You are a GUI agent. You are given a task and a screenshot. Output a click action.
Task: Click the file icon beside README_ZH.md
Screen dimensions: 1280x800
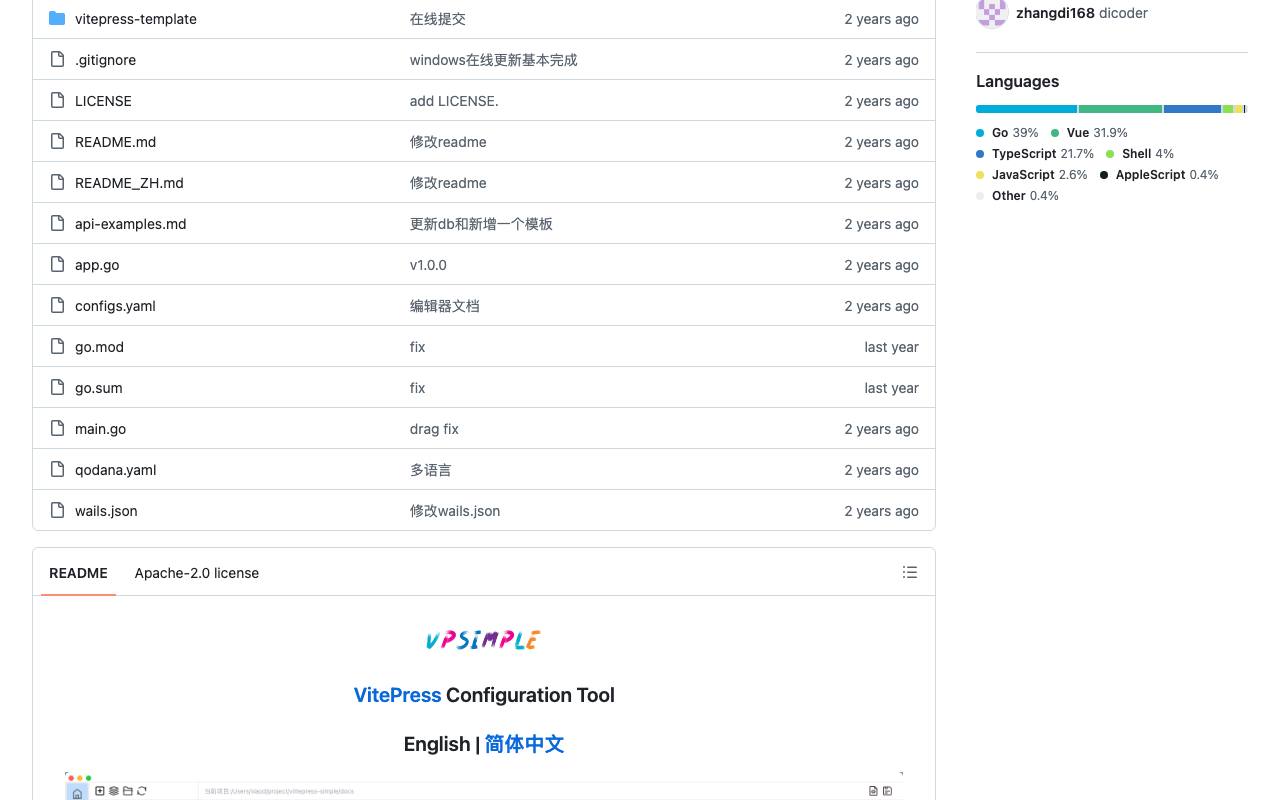point(57,182)
